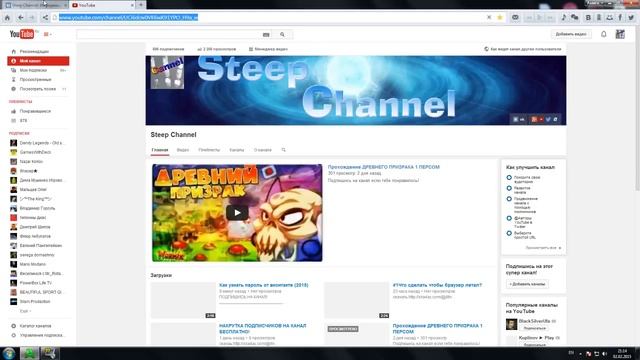Image resolution: width=640 pixels, height=360 pixels.
Task: Click the taskbar clock
Action: click(x=622, y=353)
